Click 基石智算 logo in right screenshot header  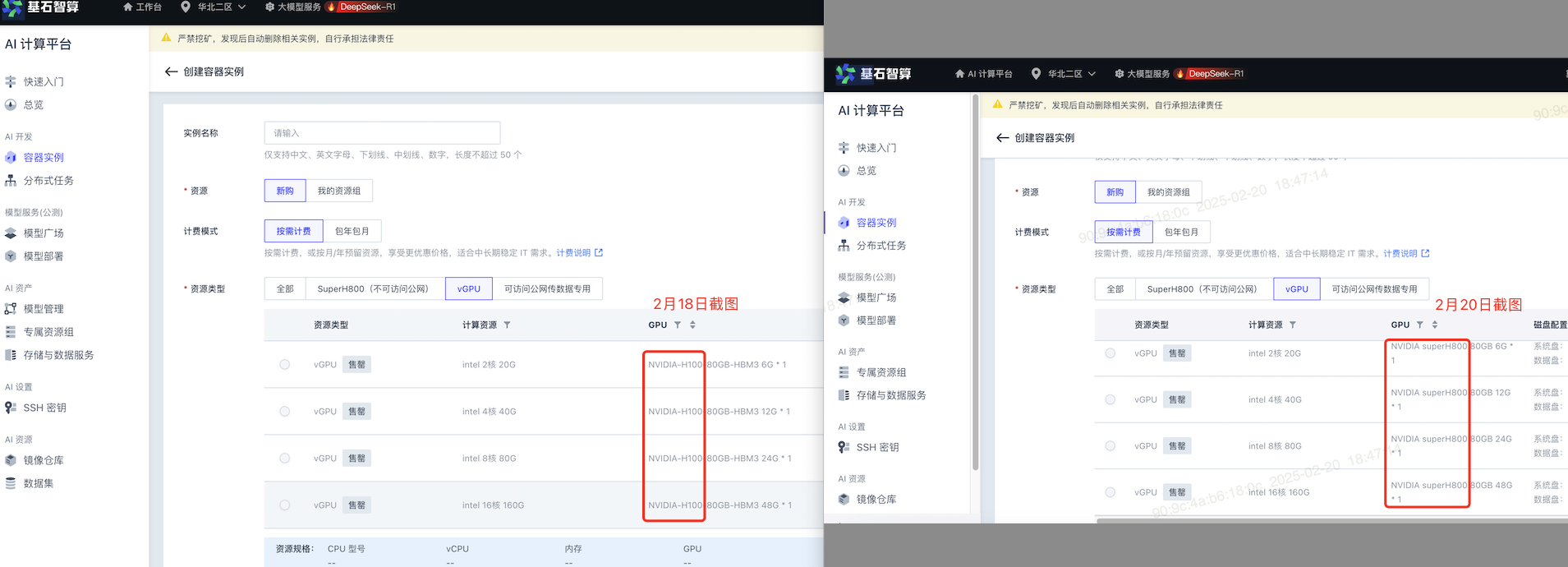pyautogui.click(x=873, y=74)
